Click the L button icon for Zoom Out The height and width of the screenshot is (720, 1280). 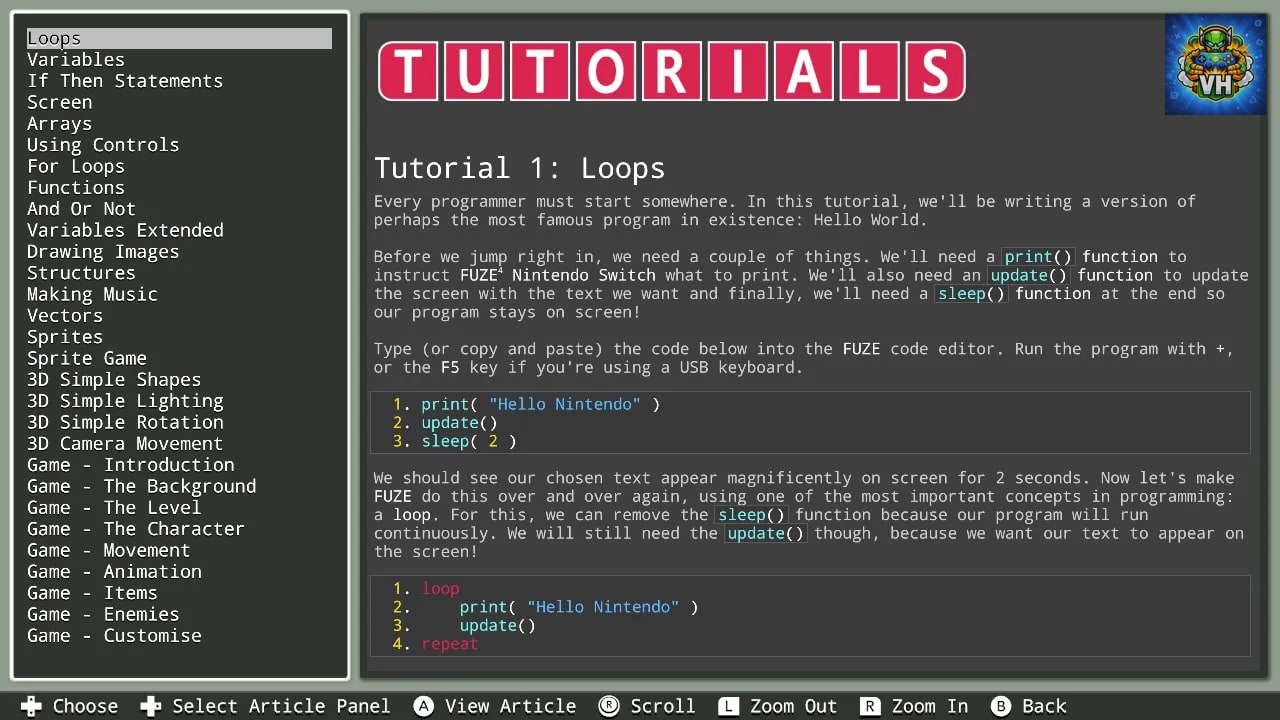pos(729,706)
